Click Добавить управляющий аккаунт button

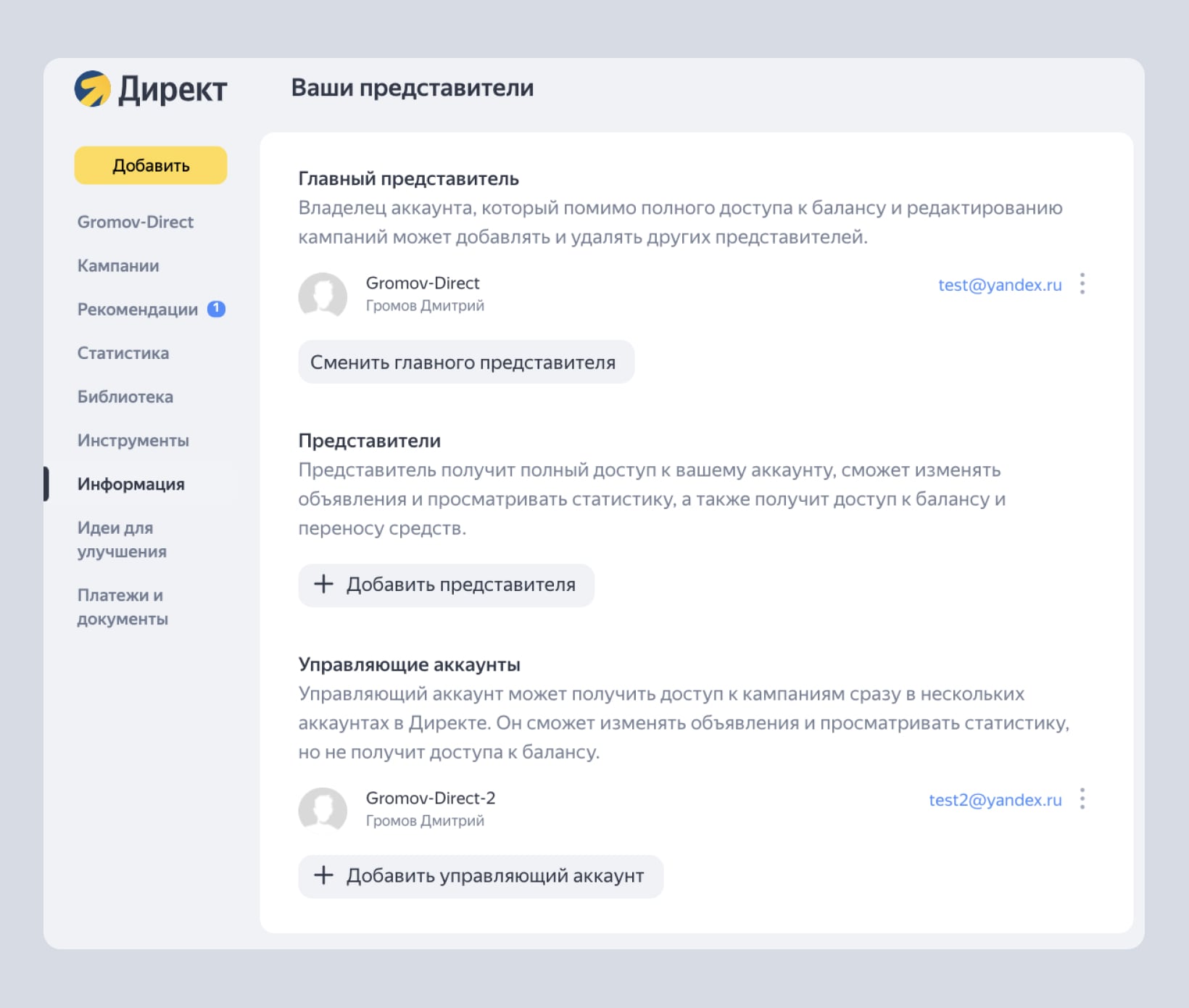[x=480, y=876]
